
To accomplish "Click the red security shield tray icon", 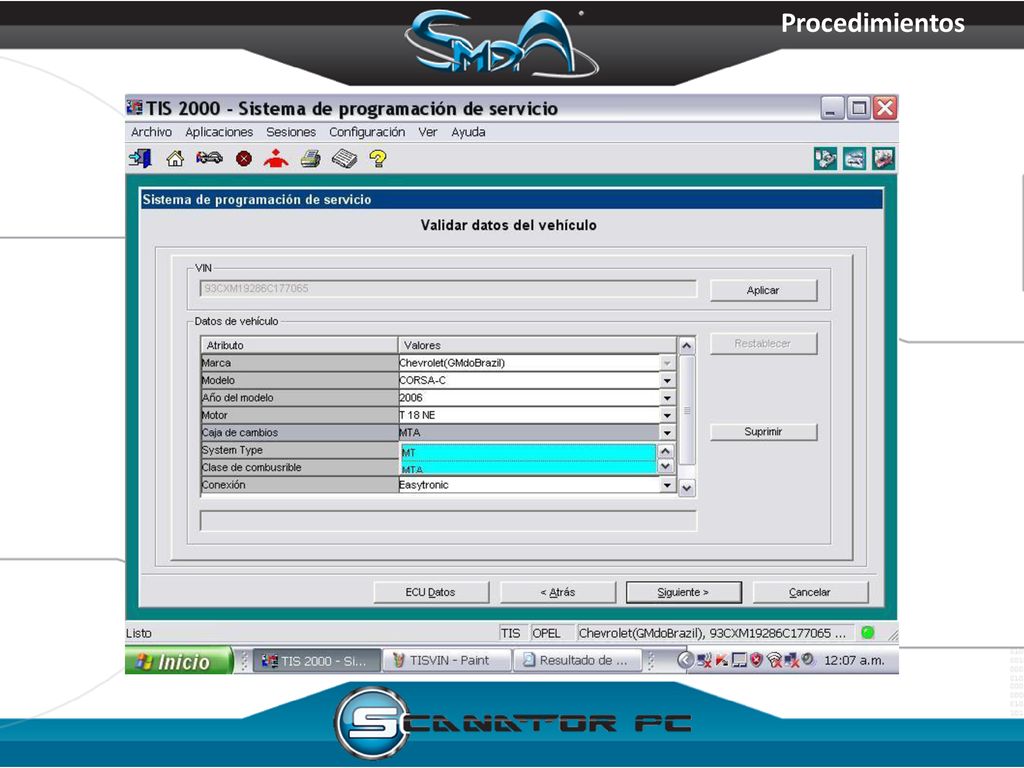I will [x=756, y=660].
